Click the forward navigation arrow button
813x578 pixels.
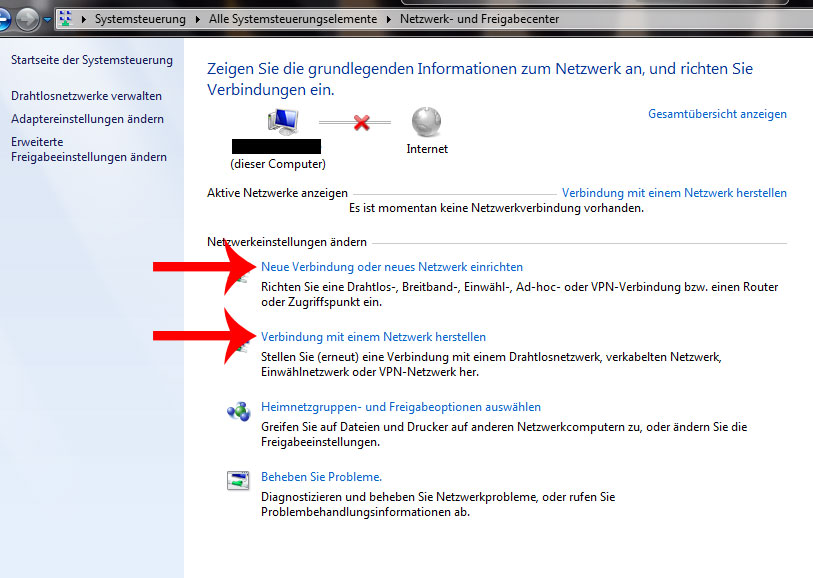click(27, 19)
